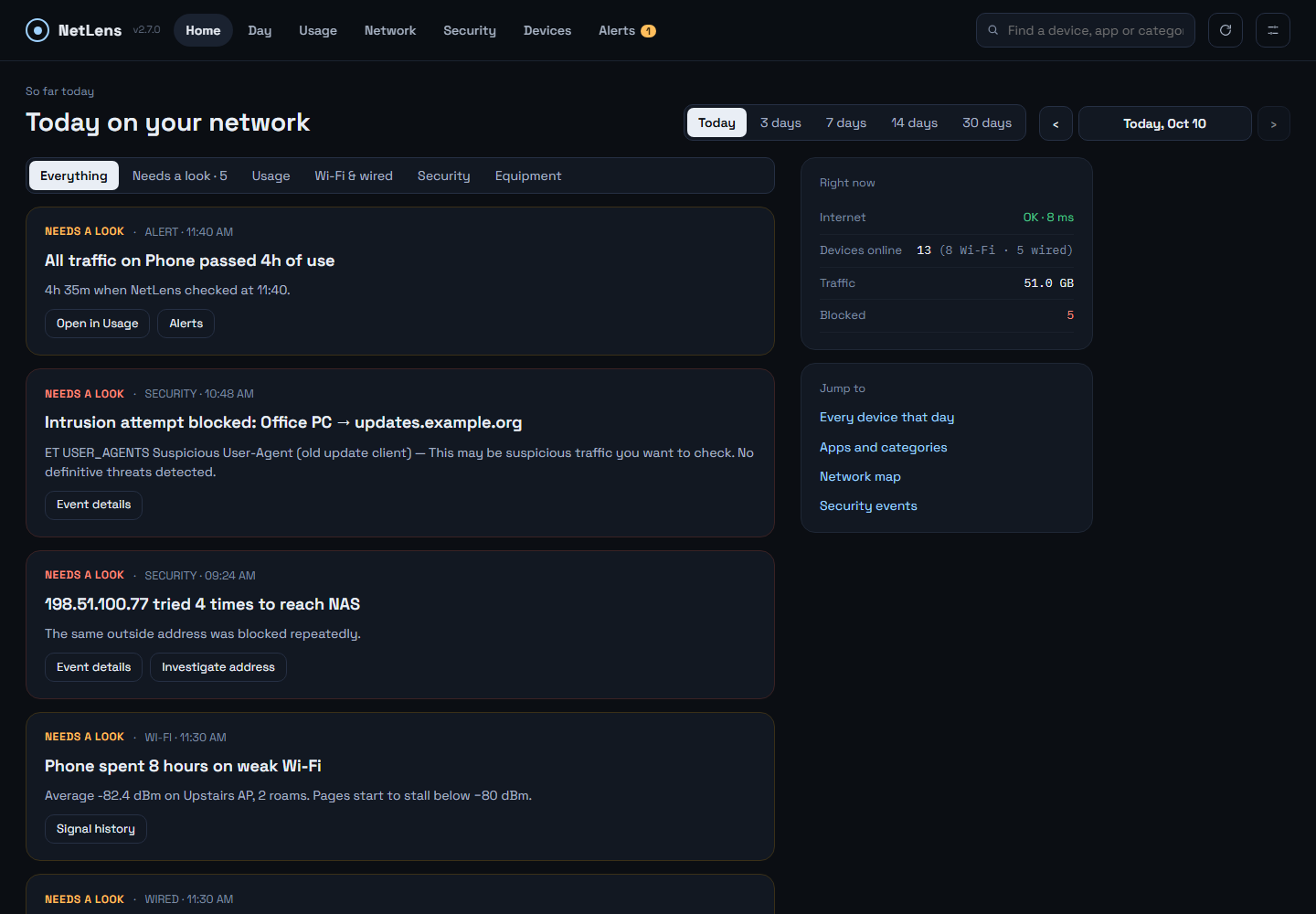Go to next day arrow
The height and width of the screenshot is (914, 1316).
1274,123
